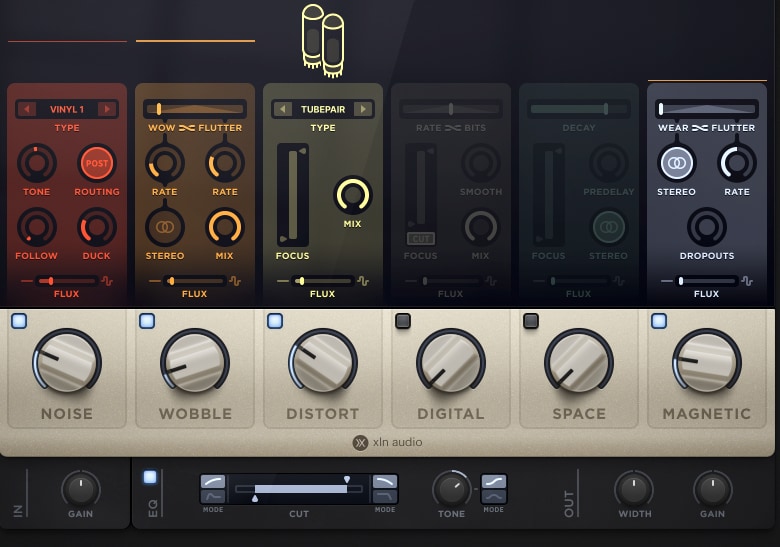This screenshot has width=780, height=547.
Task: Click the Digital Smooth knob
Action: tap(481, 163)
